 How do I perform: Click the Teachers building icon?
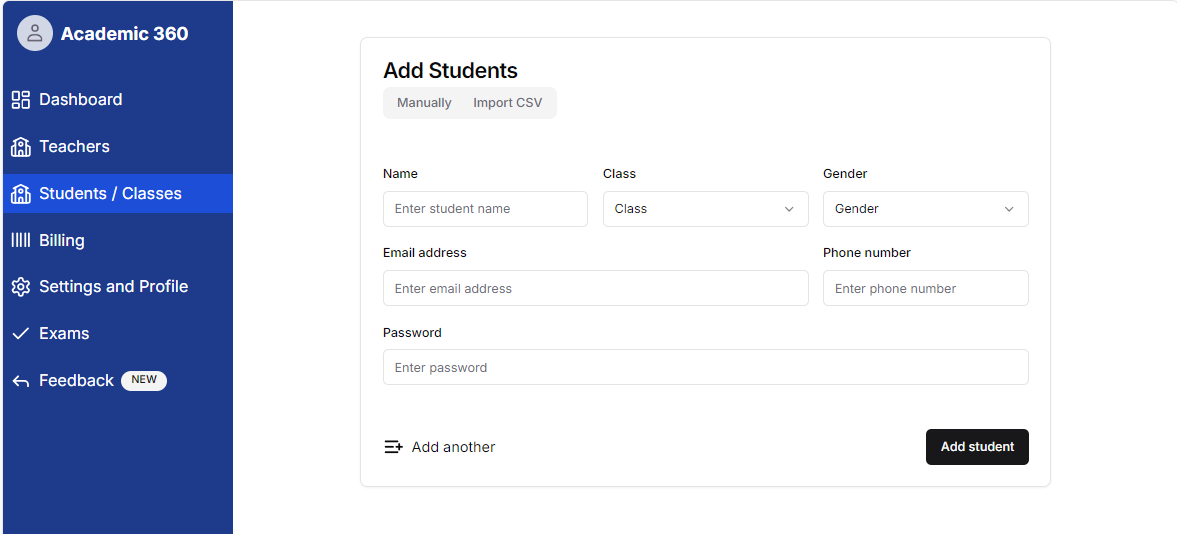(20, 147)
